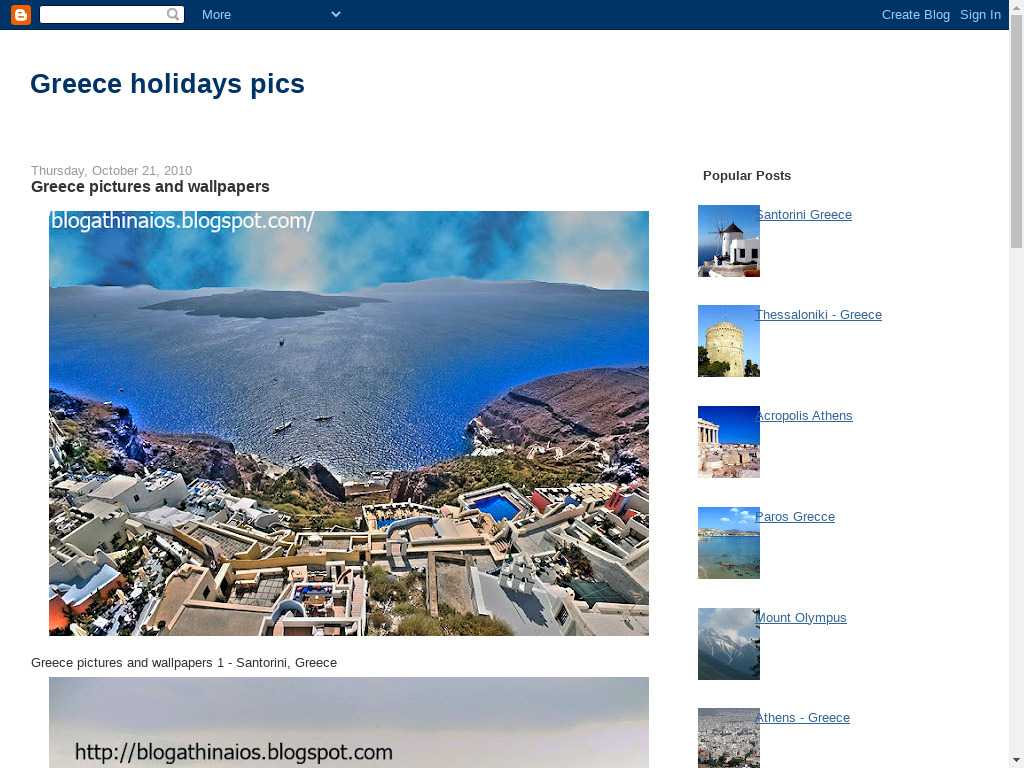
Task: Click the Sign In link
Action: [x=980, y=14]
